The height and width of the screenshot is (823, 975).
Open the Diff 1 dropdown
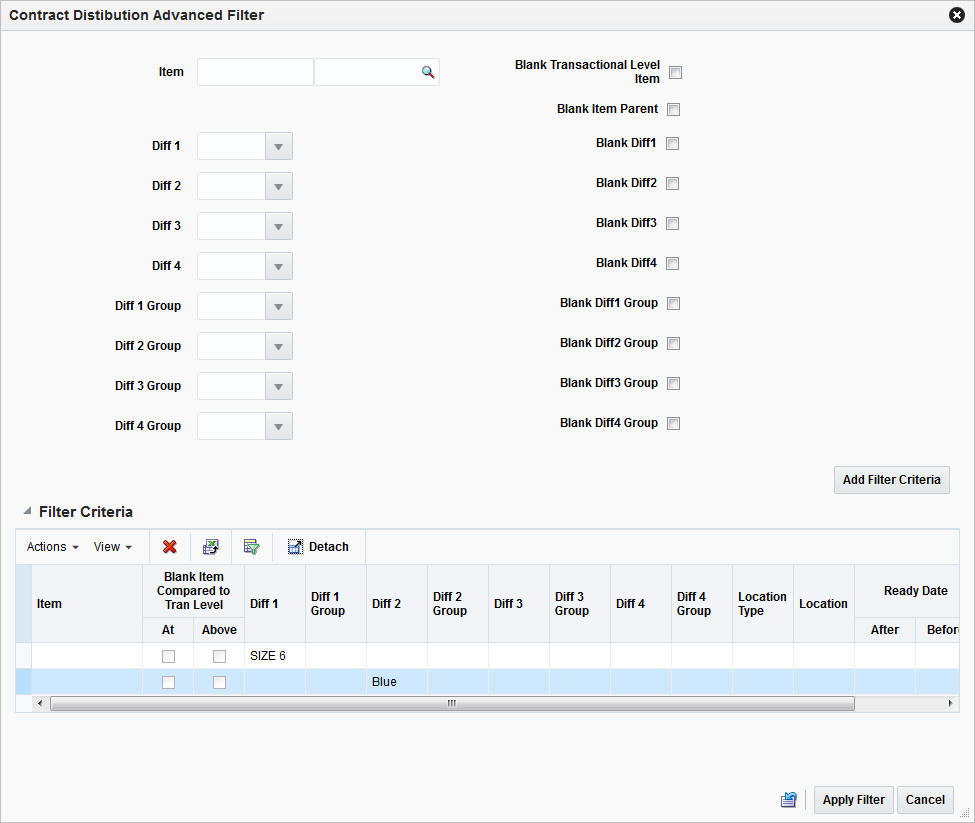(x=278, y=146)
